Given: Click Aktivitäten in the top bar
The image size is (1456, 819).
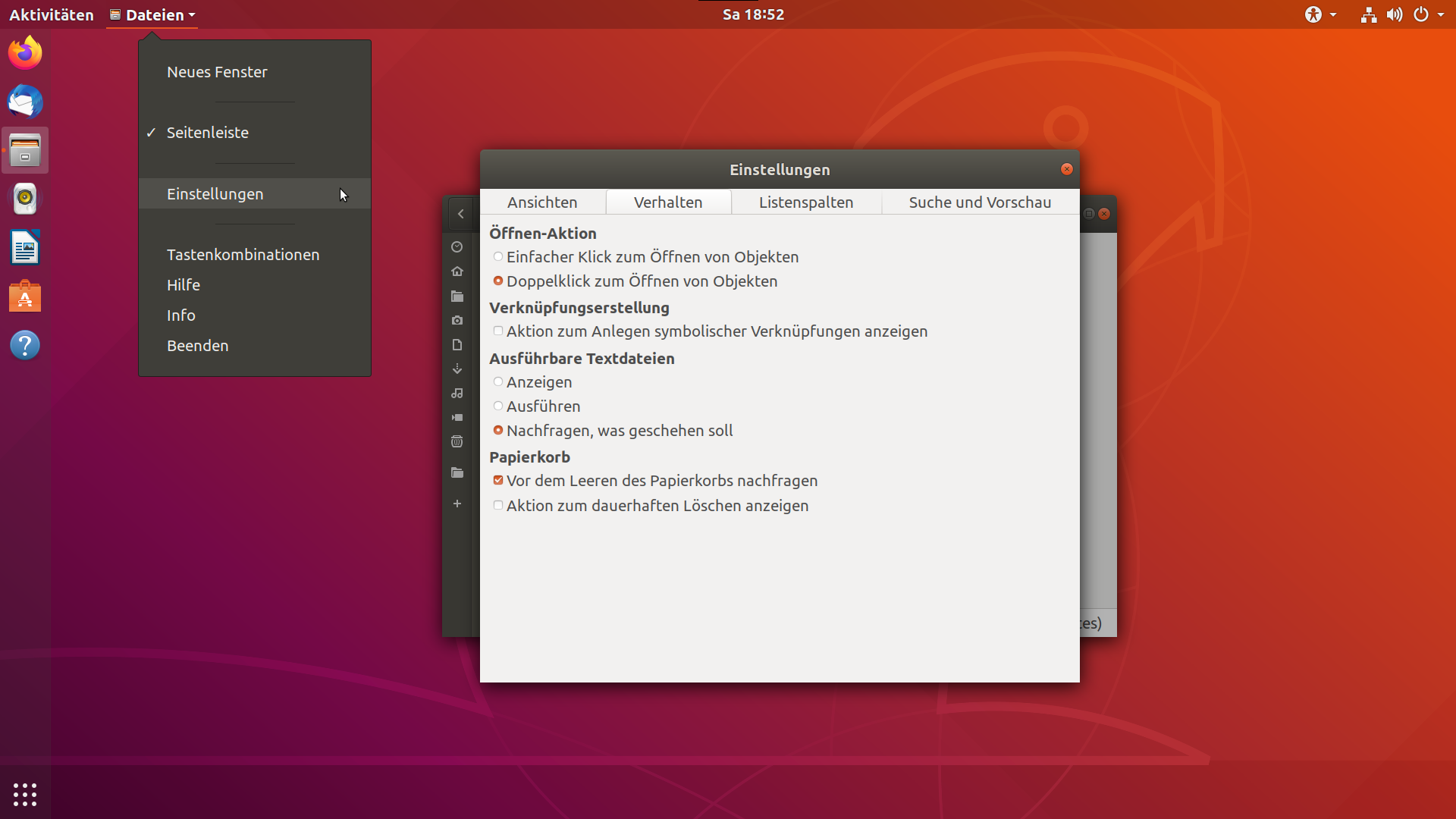Looking at the screenshot, I should pyautogui.click(x=52, y=14).
